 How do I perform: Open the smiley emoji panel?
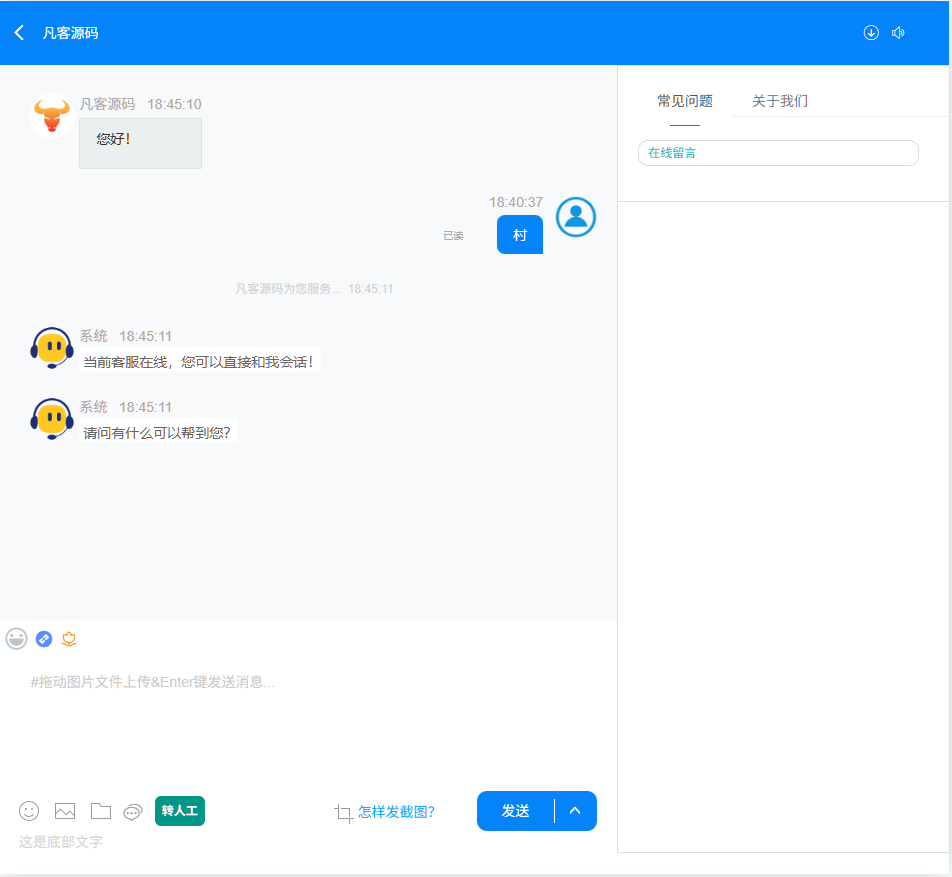[29, 811]
